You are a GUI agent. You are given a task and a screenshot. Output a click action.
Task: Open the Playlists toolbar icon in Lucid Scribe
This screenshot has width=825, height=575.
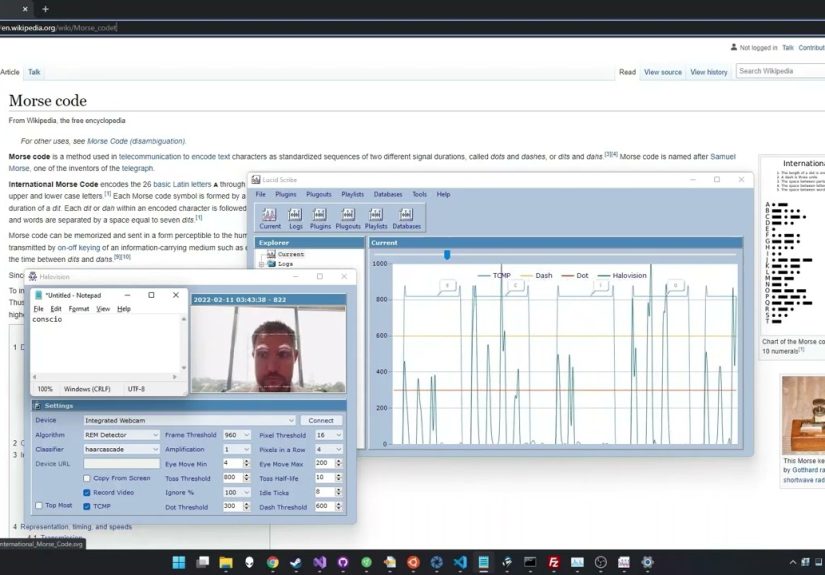click(x=376, y=218)
